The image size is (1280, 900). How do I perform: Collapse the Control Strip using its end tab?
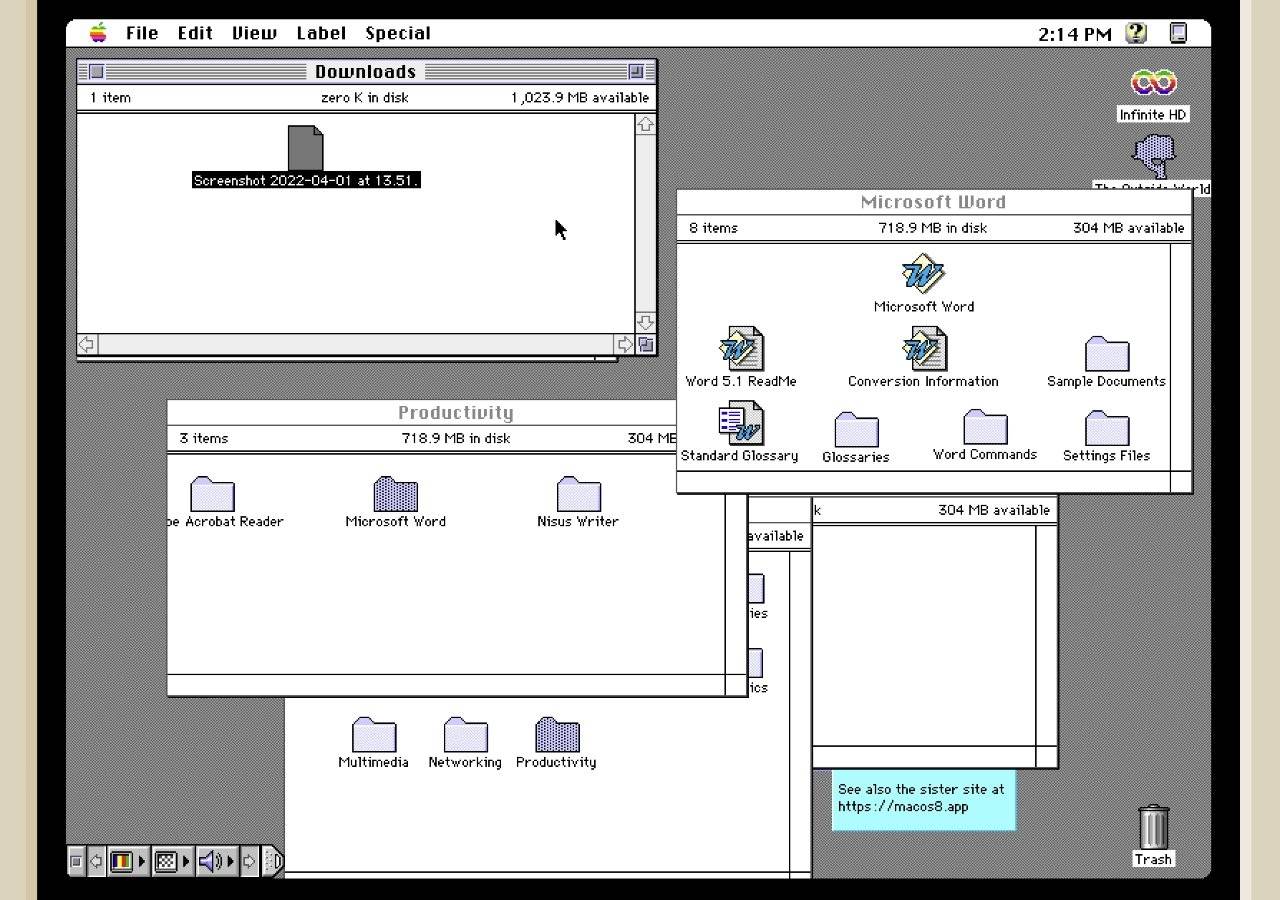tap(272, 860)
